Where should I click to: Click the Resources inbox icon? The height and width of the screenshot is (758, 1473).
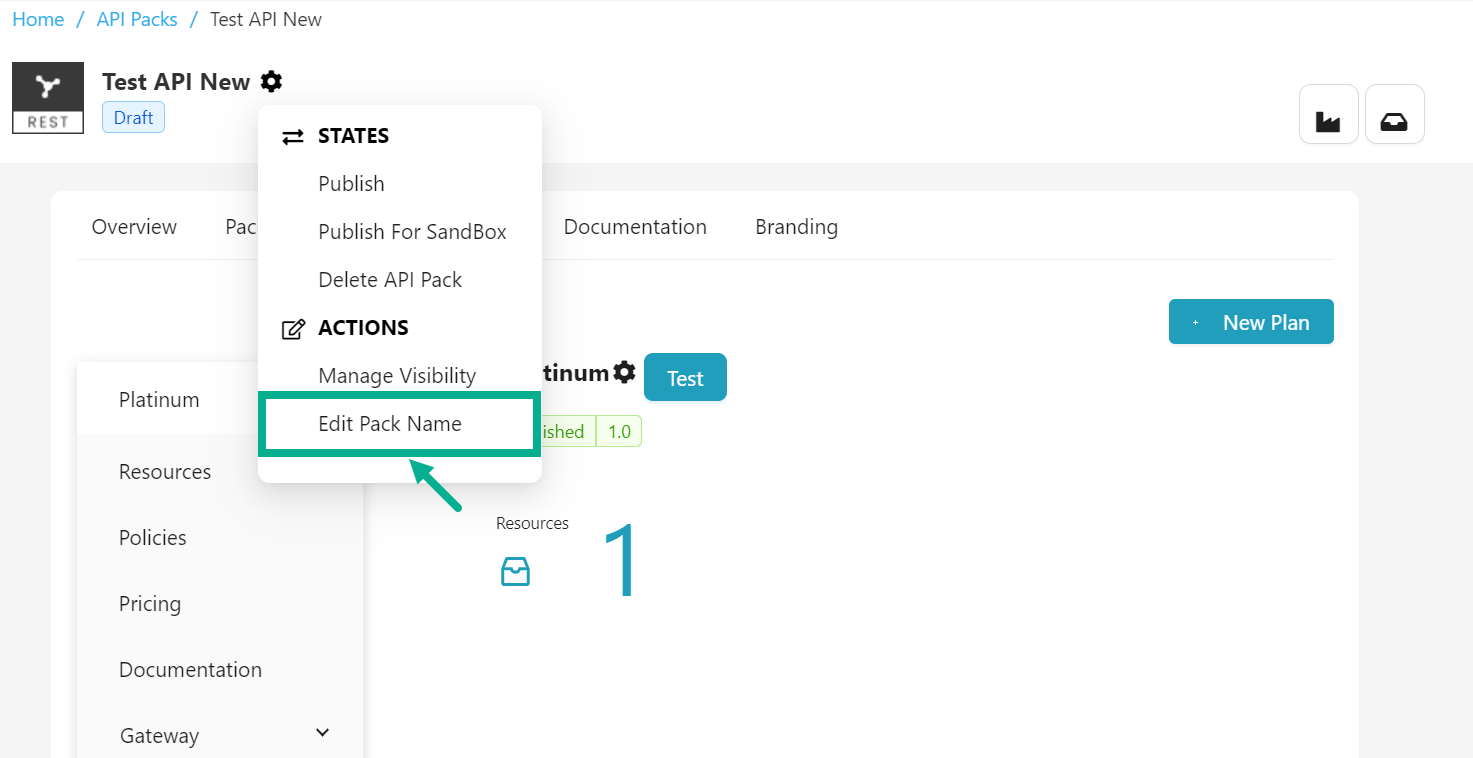[x=515, y=572]
